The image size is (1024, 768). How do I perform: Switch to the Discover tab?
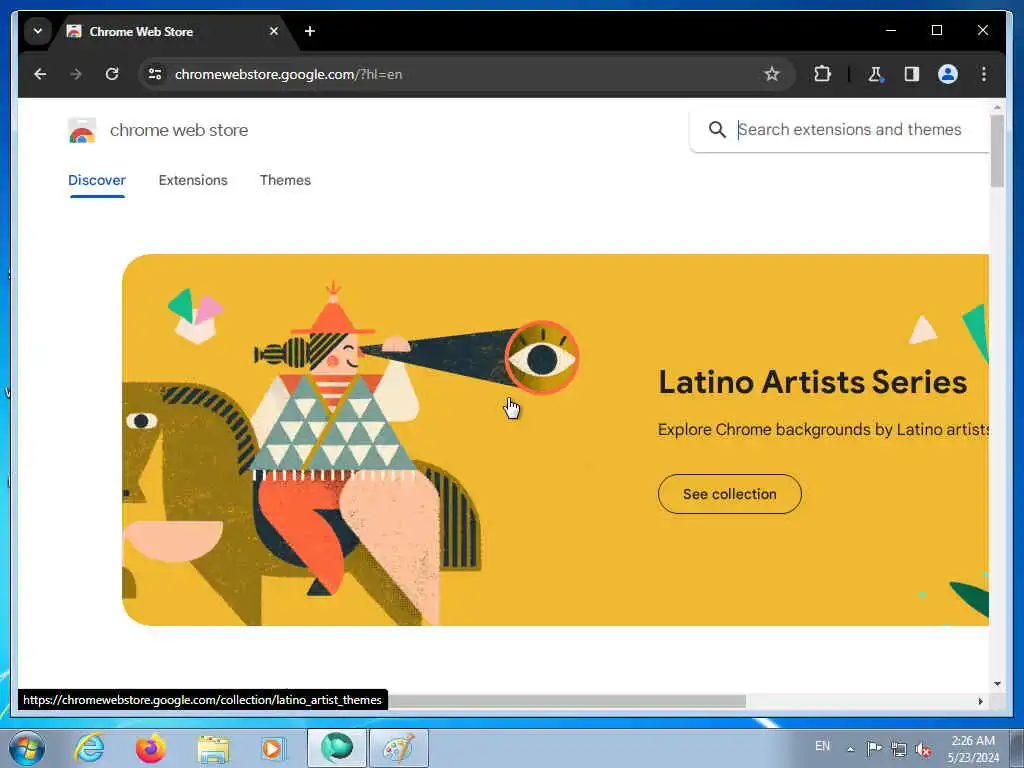tap(97, 180)
